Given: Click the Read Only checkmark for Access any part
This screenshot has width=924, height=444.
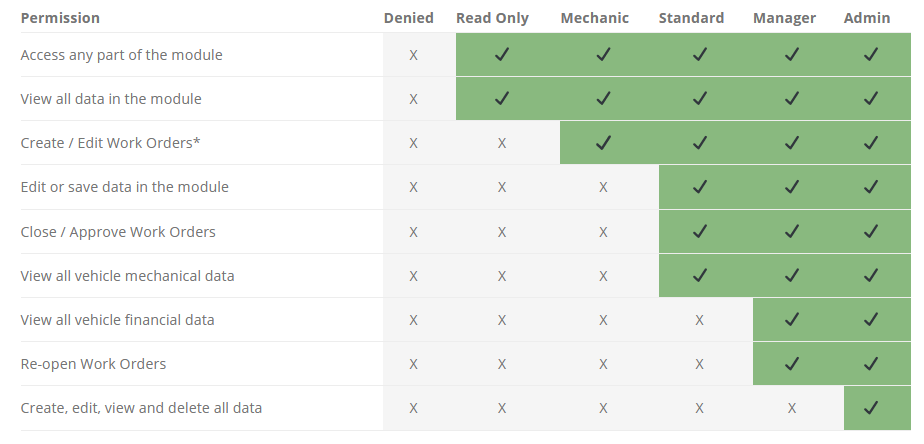Looking at the screenshot, I should click(x=501, y=55).
